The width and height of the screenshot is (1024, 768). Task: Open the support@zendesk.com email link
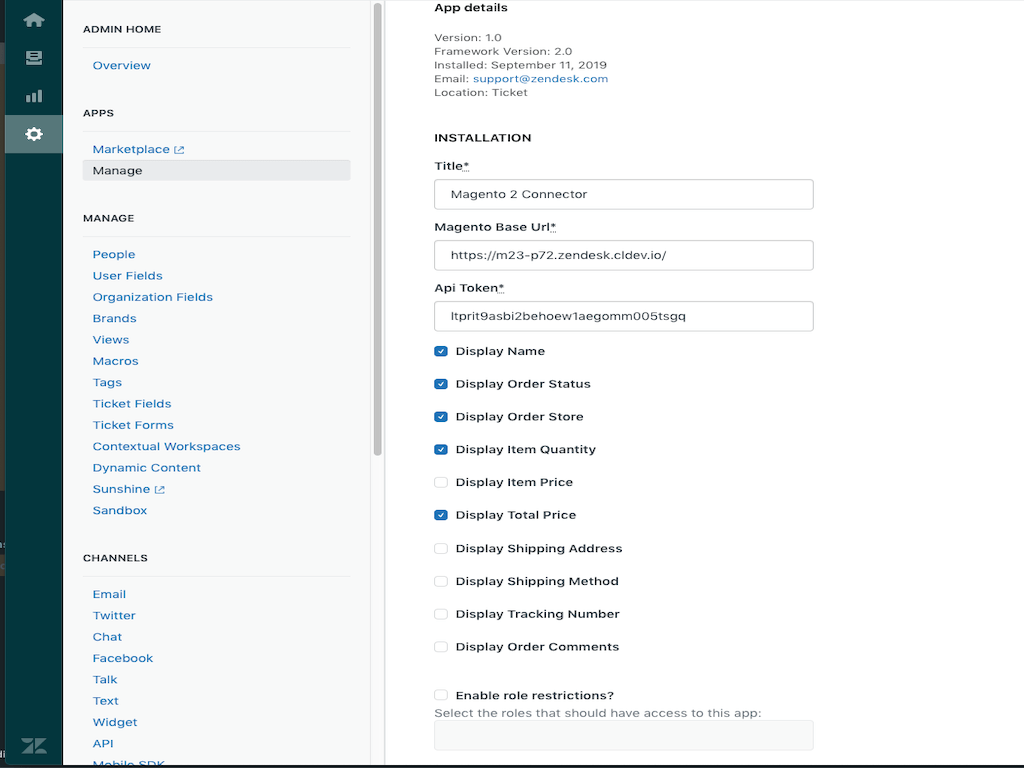tap(540, 79)
